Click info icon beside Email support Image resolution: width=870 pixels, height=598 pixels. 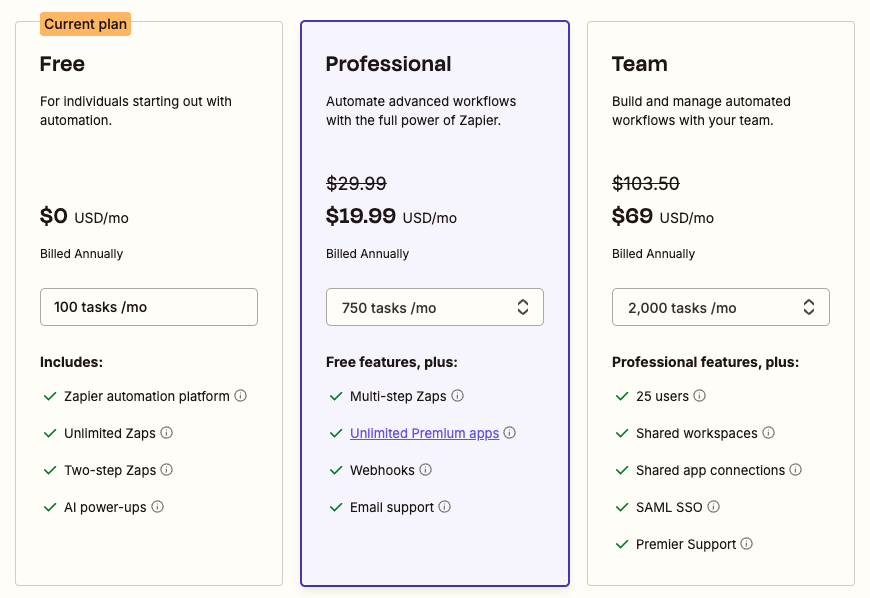click(444, 506)
